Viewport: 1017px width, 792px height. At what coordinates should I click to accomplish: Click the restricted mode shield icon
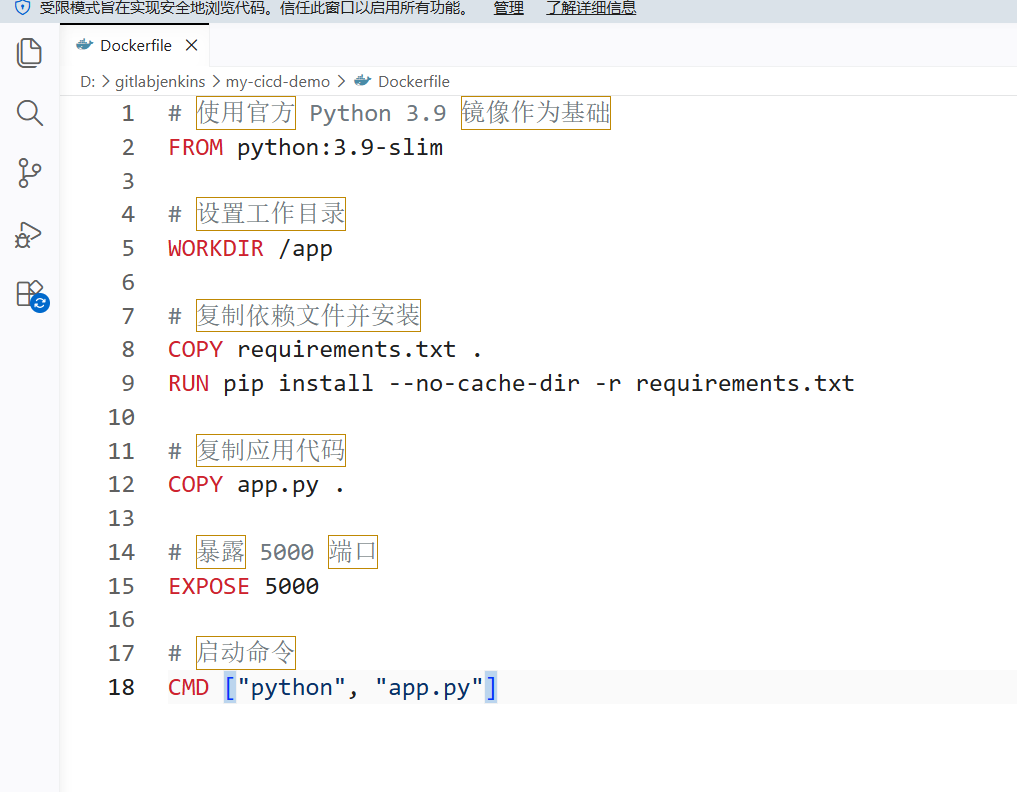(x=23, y=8)
